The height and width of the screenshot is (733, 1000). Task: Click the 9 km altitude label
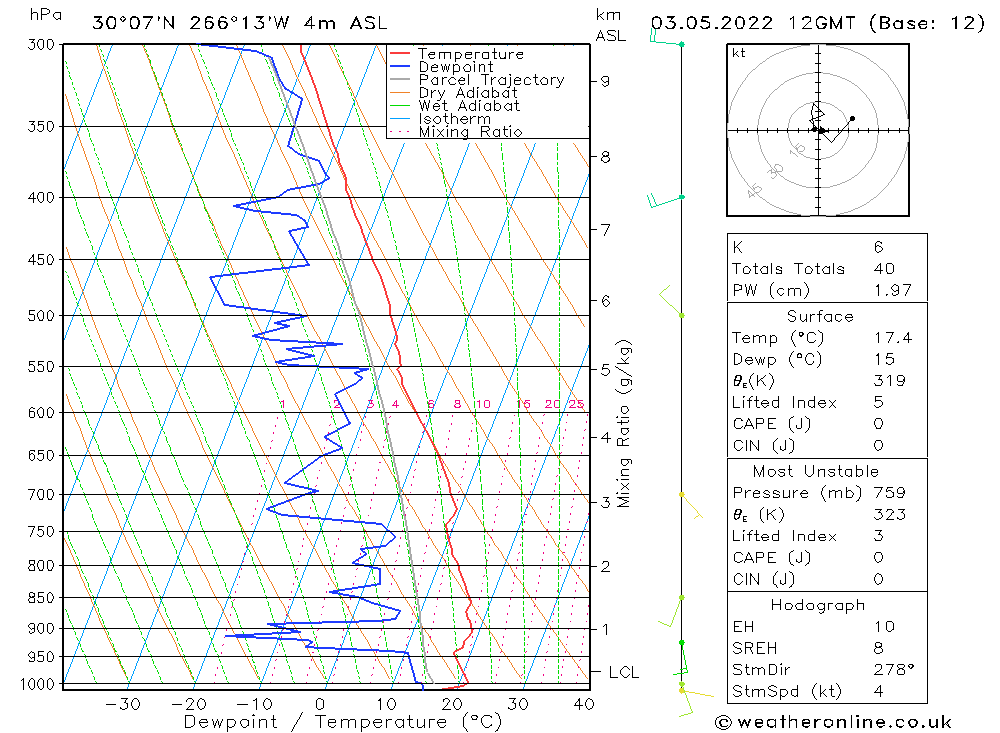tap(605, 81)
